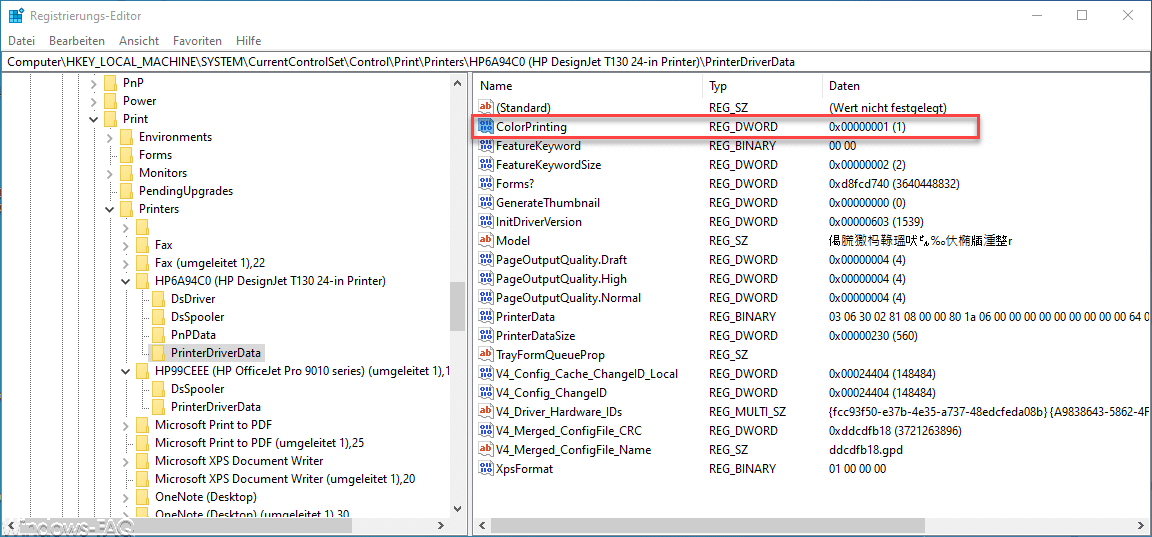Select the PrinterData binary value icon

click(486, 317)
